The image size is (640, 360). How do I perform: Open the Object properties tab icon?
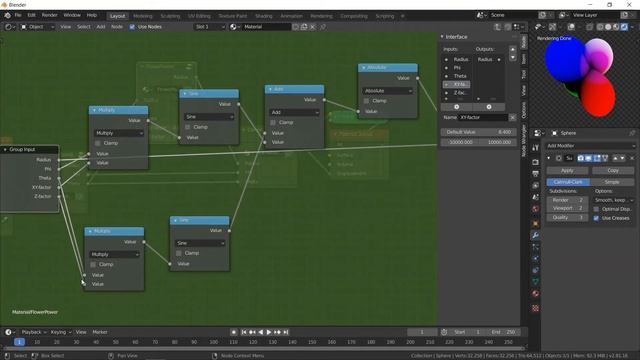tap(536, 223)
